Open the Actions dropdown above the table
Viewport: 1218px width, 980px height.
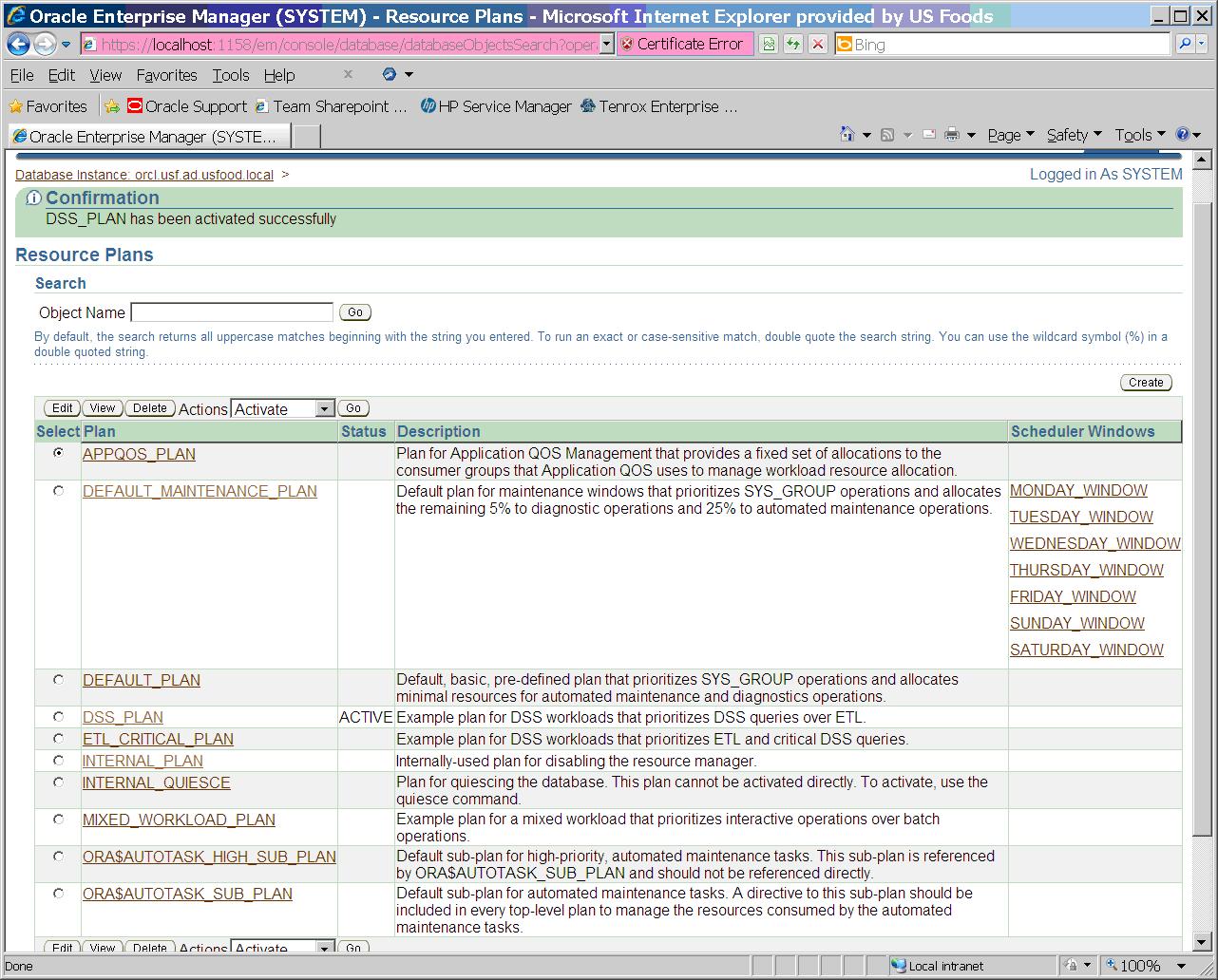click(283, 408)
